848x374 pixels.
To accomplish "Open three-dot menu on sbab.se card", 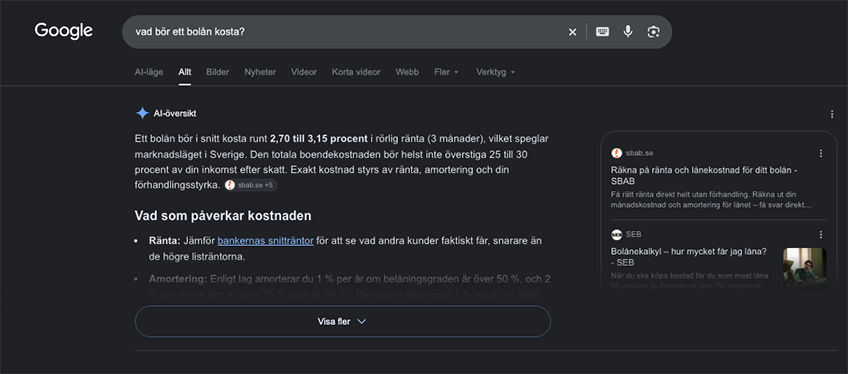I will [821, 153].
